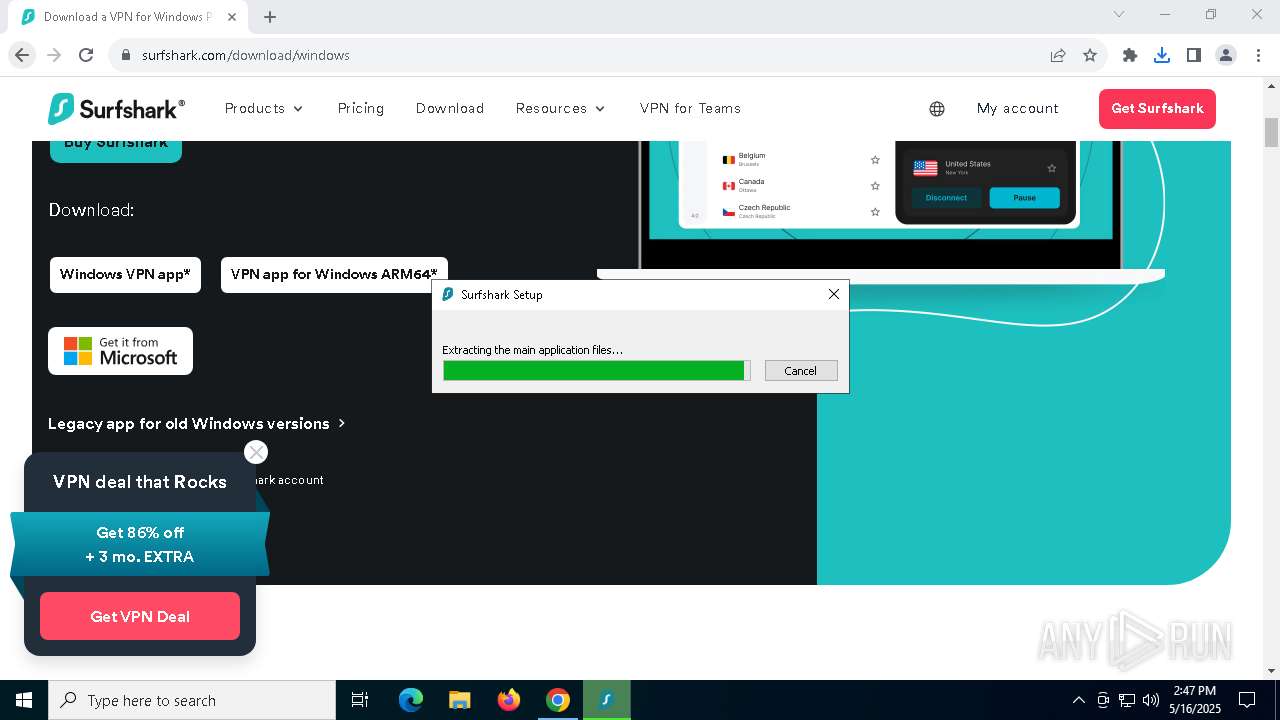Screen dimensions: 1280x720
Task: Click the address bar URL
Action: (x=246, y=55)
